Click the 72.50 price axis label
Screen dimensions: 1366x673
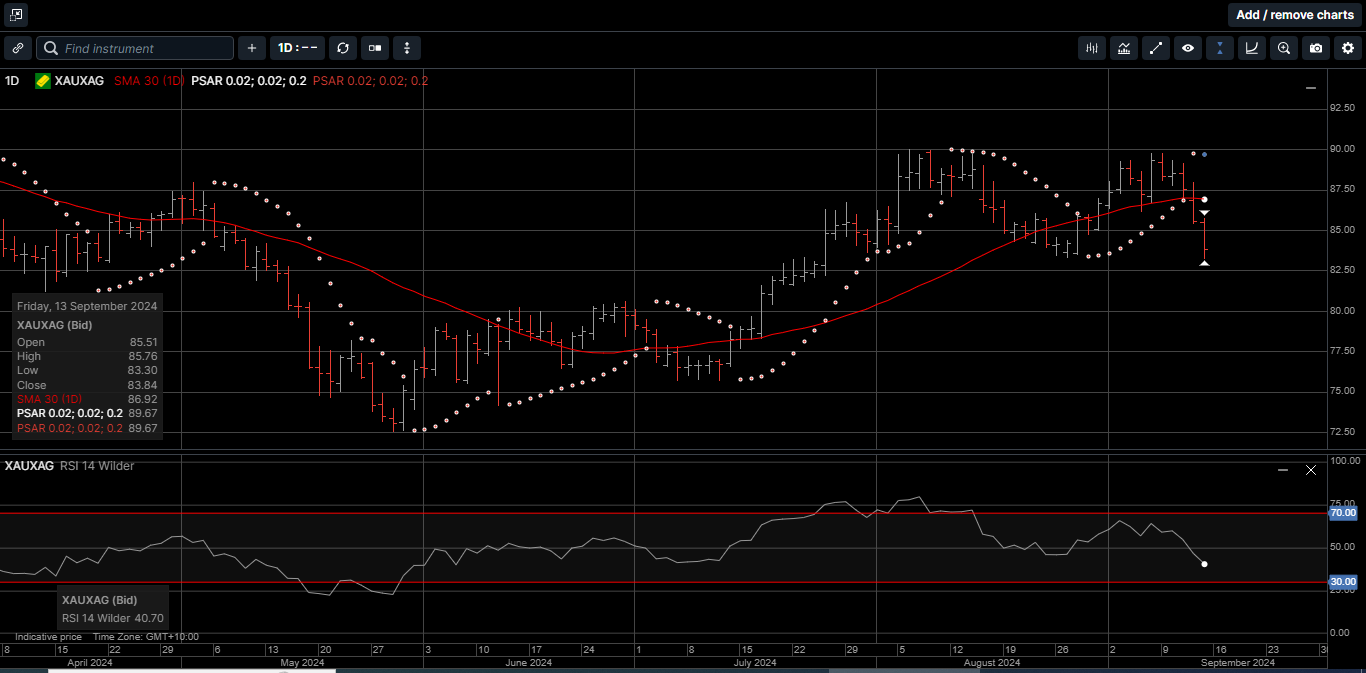1342,432
